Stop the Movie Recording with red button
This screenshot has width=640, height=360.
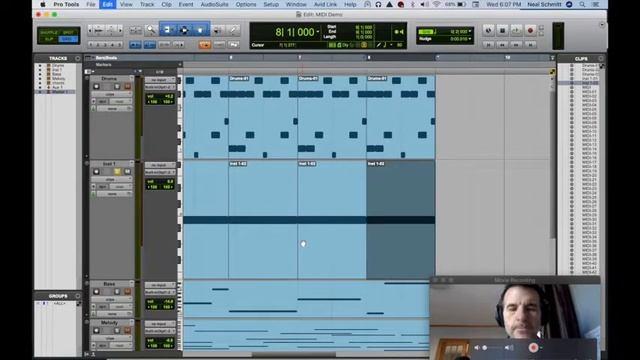533,347
